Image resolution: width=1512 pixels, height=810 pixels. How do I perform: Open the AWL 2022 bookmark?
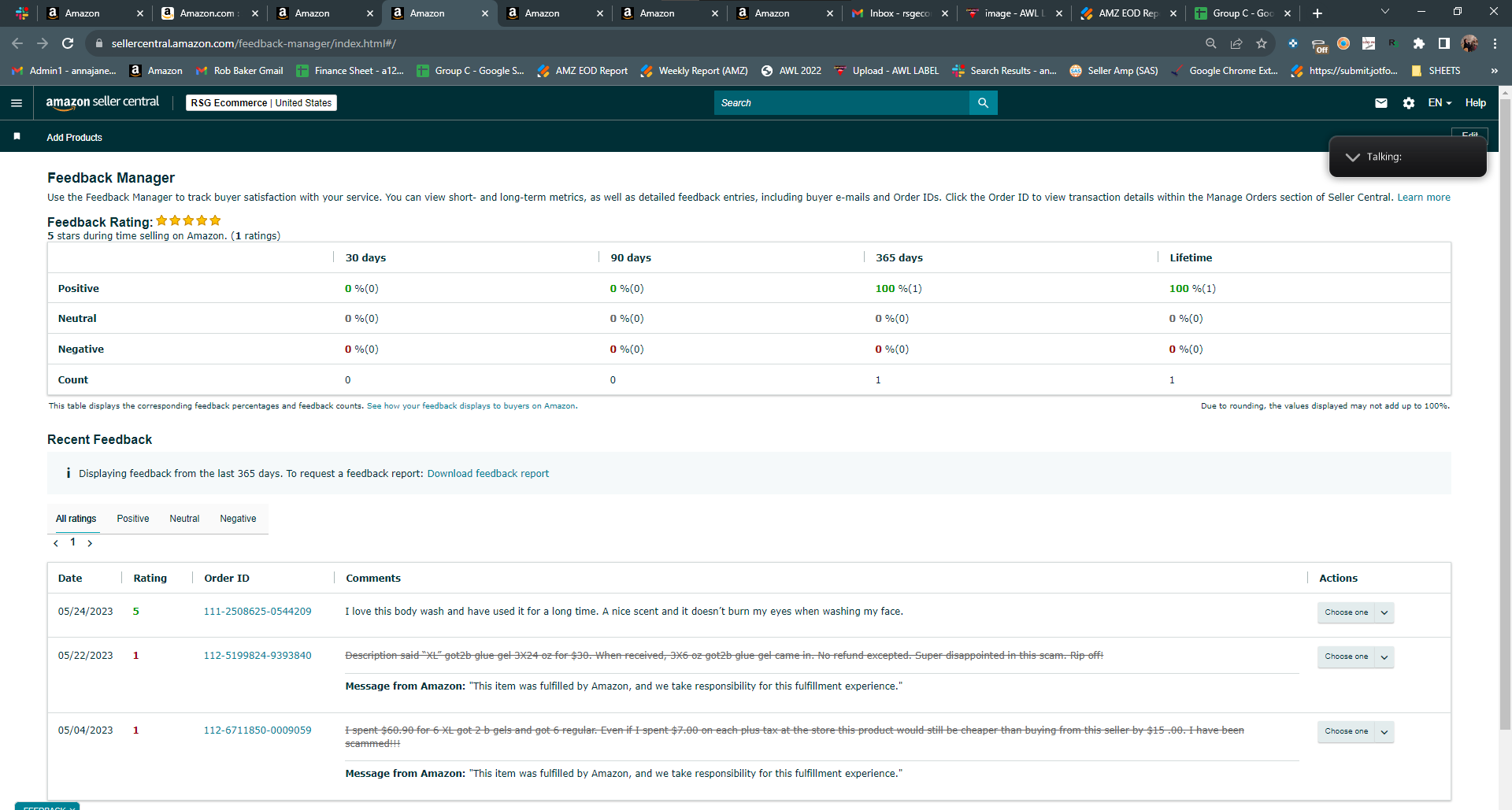[791, 71]
